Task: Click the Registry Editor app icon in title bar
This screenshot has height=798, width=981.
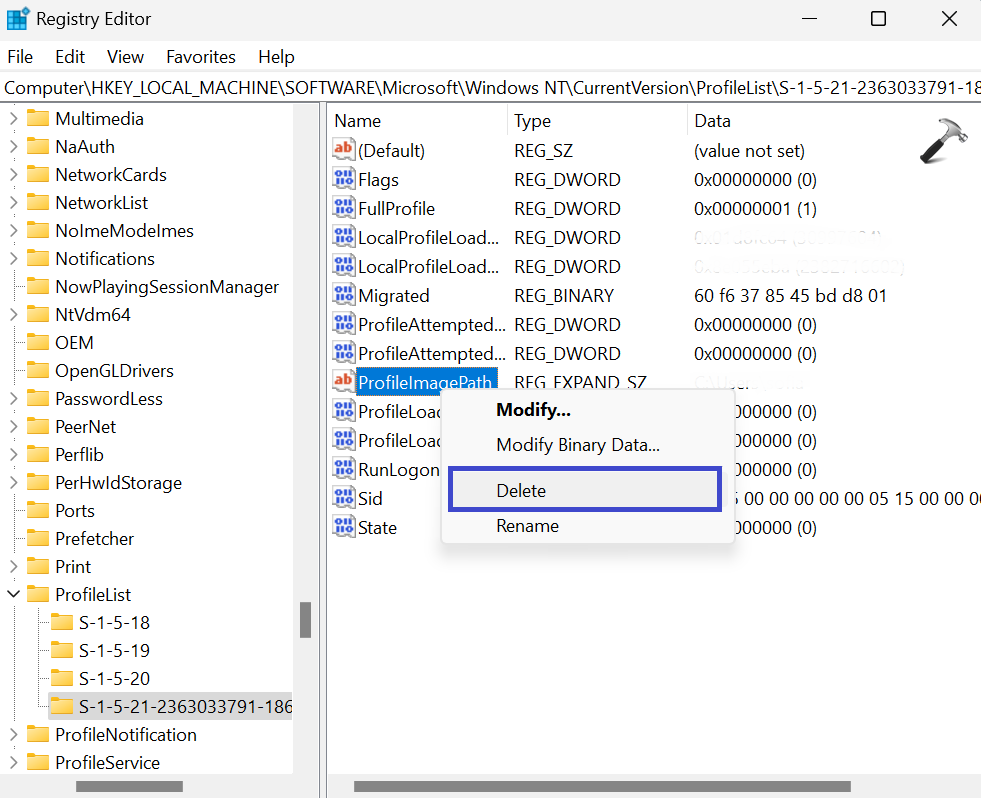Action: [18, 19]
